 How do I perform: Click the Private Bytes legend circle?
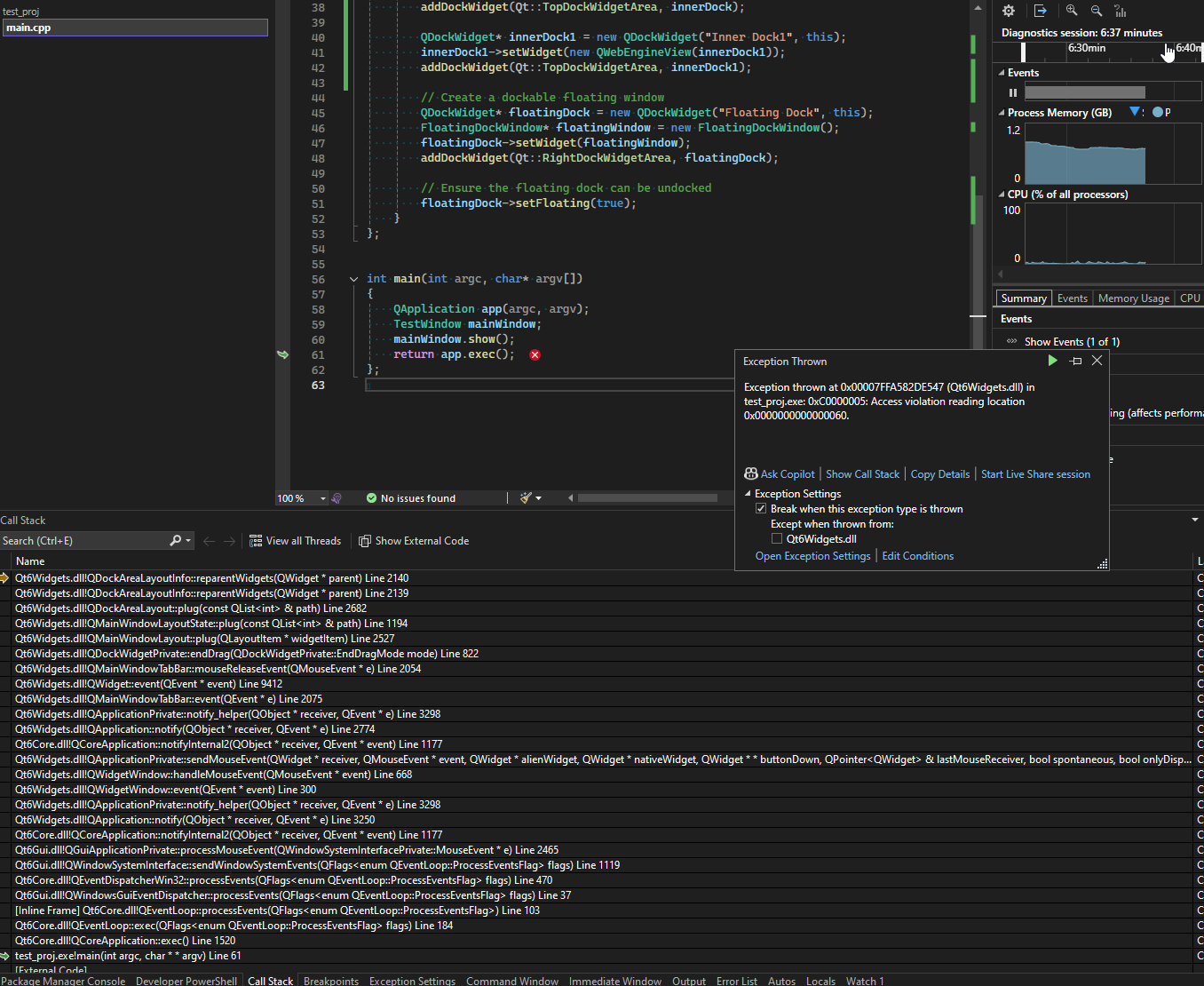click(1158, 112)
